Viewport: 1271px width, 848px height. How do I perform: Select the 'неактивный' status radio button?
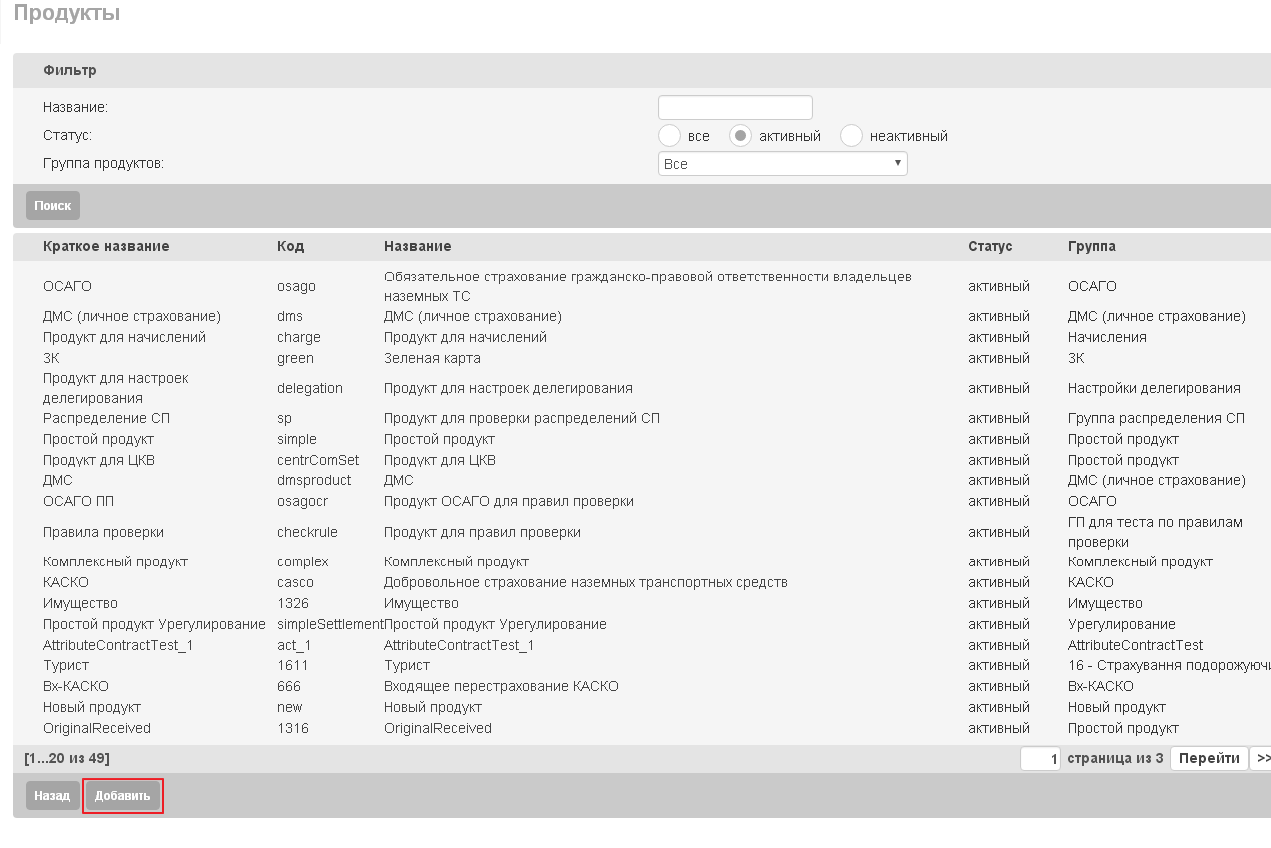point(851,135)
